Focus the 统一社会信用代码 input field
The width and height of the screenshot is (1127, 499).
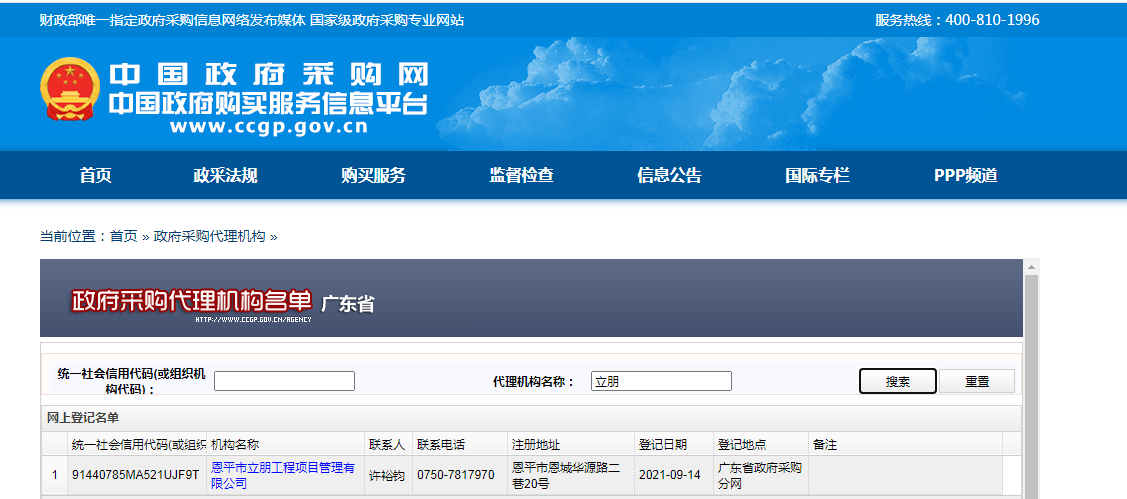point(285,381)
